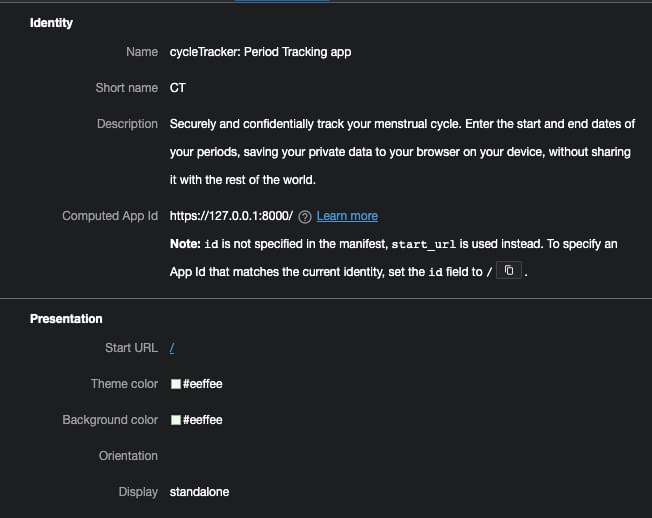652x518 pixels.
Task: Click the Short name field label
Action: 126,88
